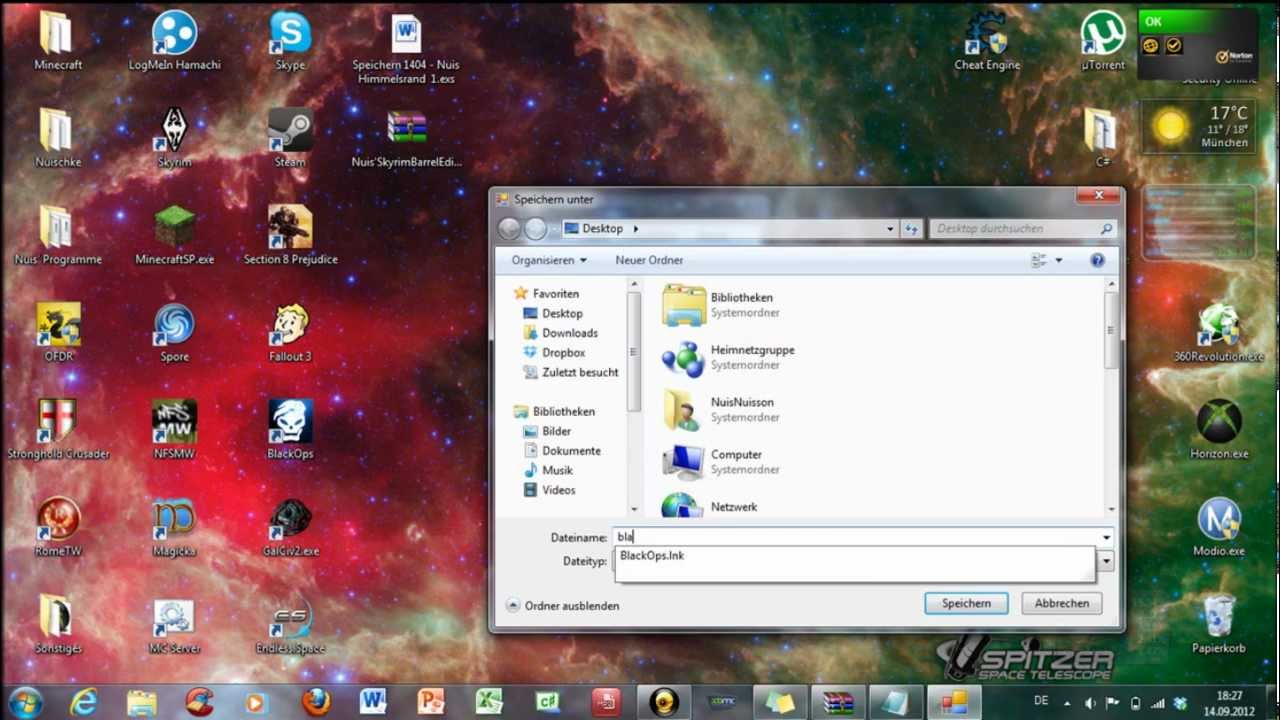The width and height of the screenshot is (1280, 720).
Task: Show hidden tray icons arrow
Action: pyautogui.click(x=1066, y=702)
